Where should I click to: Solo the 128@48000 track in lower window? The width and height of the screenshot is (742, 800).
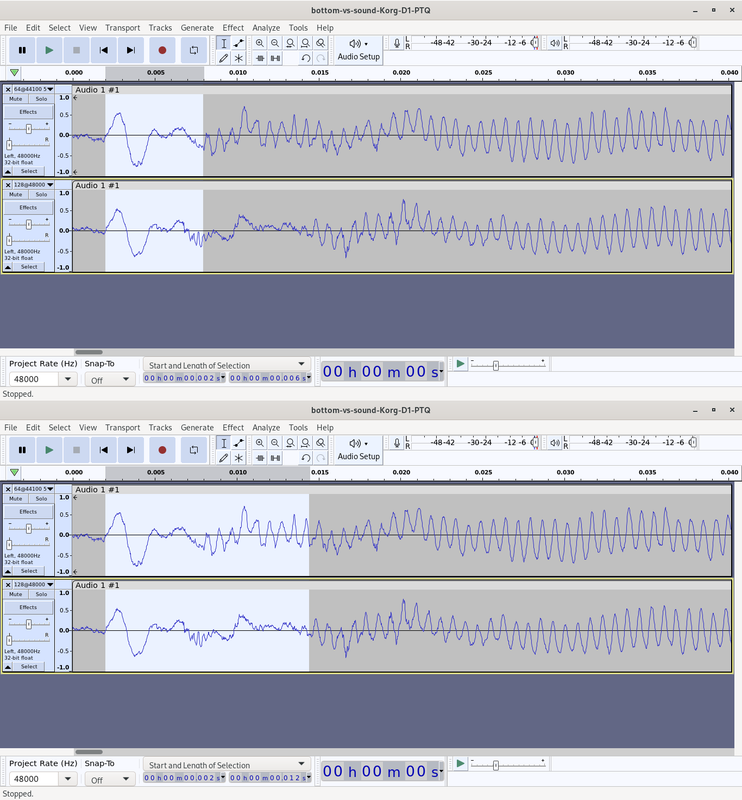point(41,594)
